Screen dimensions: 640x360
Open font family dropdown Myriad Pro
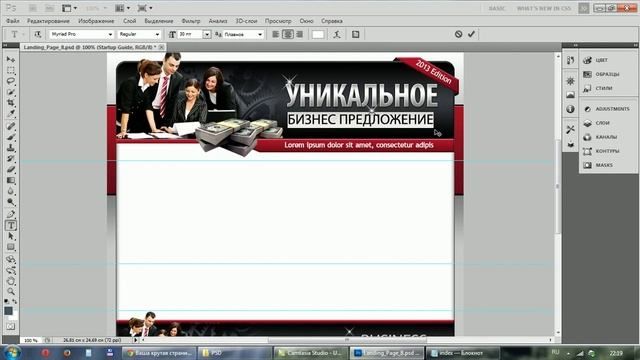pyautogui.click(x=81, y=34)
